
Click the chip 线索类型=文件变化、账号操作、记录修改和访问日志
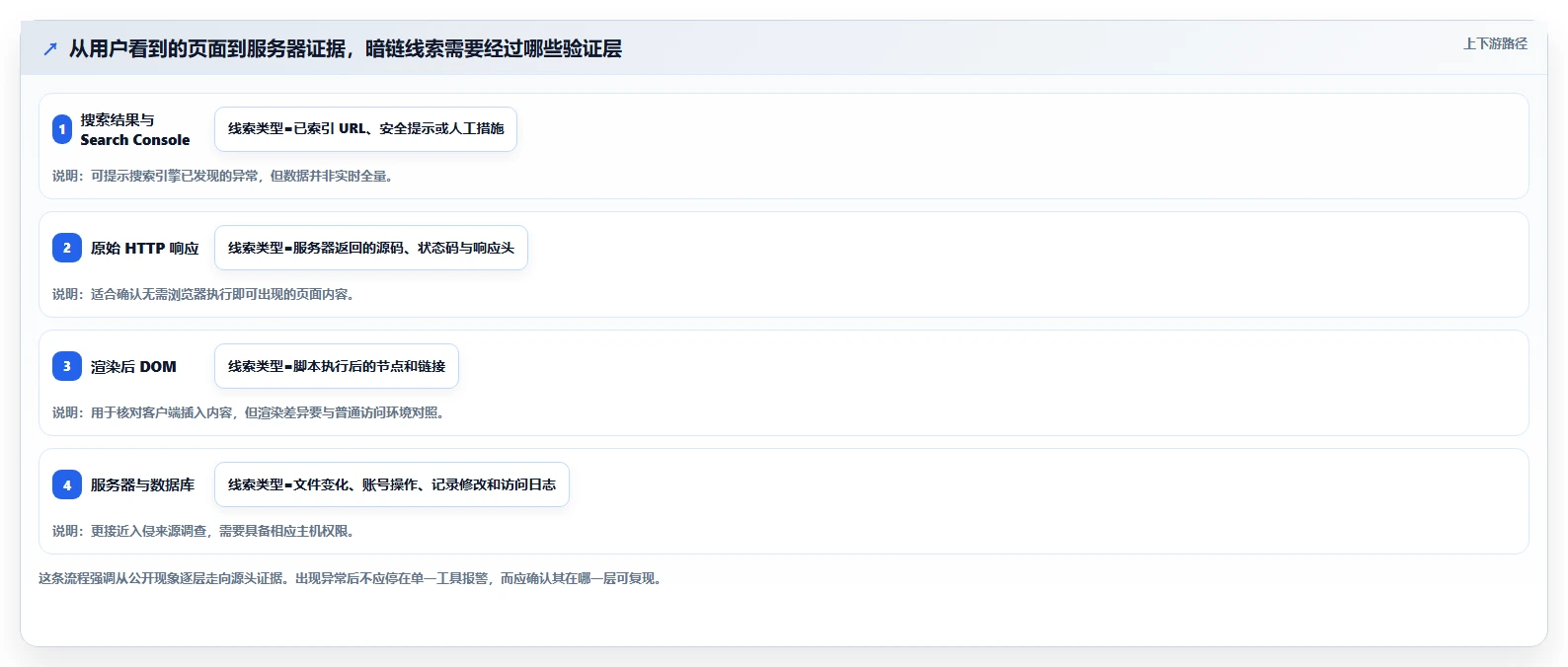coord(392,484)
